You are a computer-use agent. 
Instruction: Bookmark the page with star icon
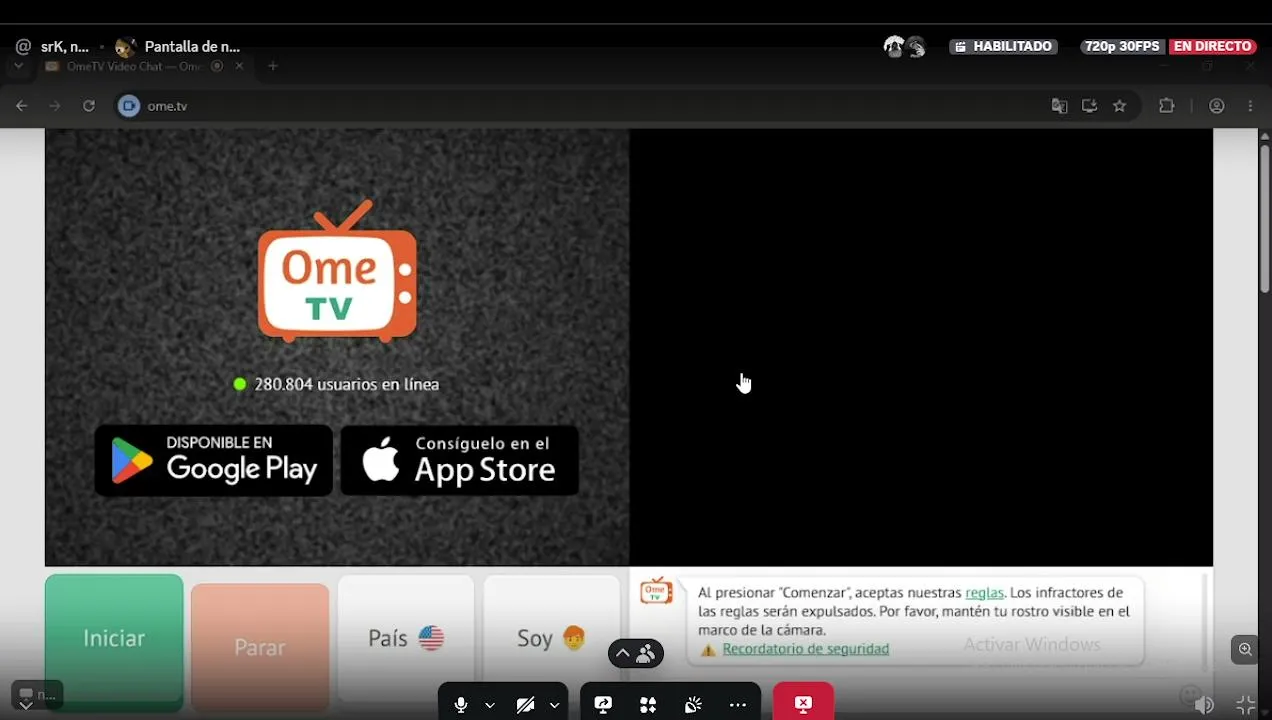(x=1119, y=106)
